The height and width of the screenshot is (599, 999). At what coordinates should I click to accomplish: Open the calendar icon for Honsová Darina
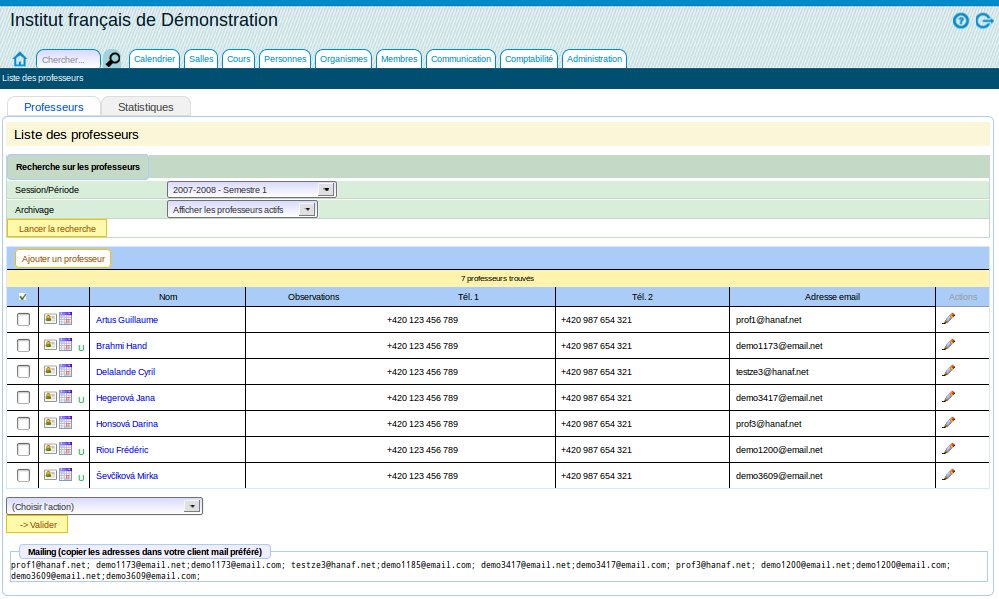point(66,422)
